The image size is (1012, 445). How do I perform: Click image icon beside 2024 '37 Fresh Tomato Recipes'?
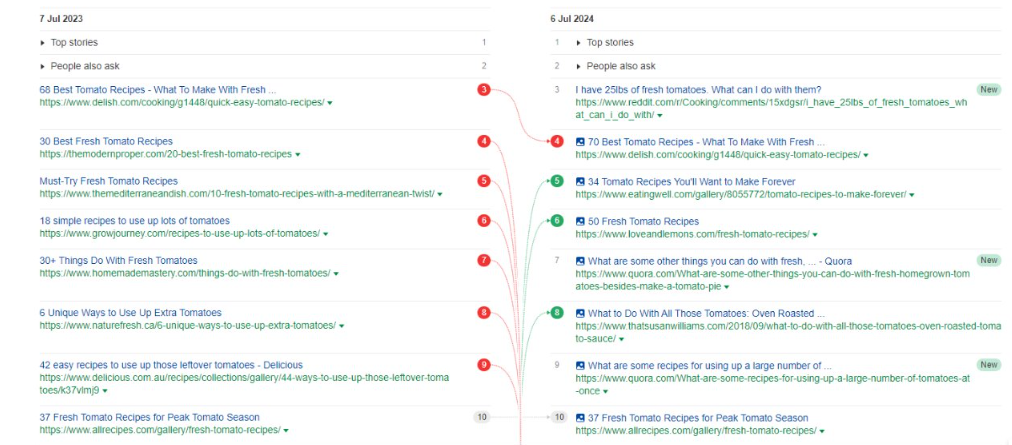580,418
